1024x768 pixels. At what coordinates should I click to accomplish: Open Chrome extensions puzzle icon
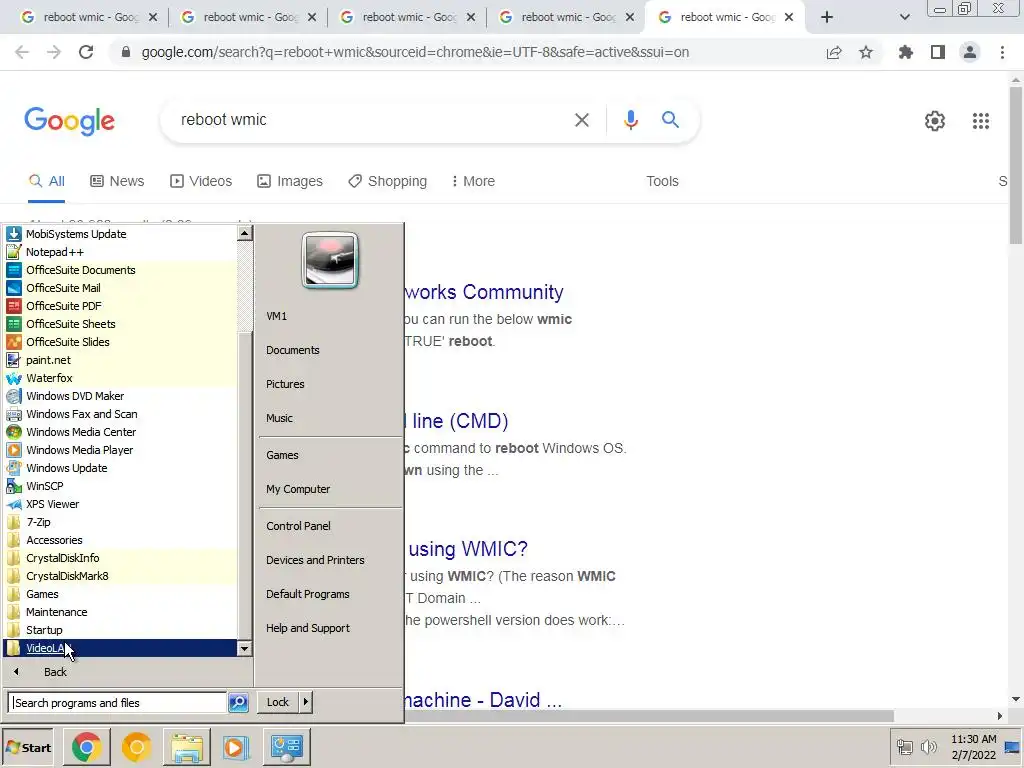(x=905, y=52)
